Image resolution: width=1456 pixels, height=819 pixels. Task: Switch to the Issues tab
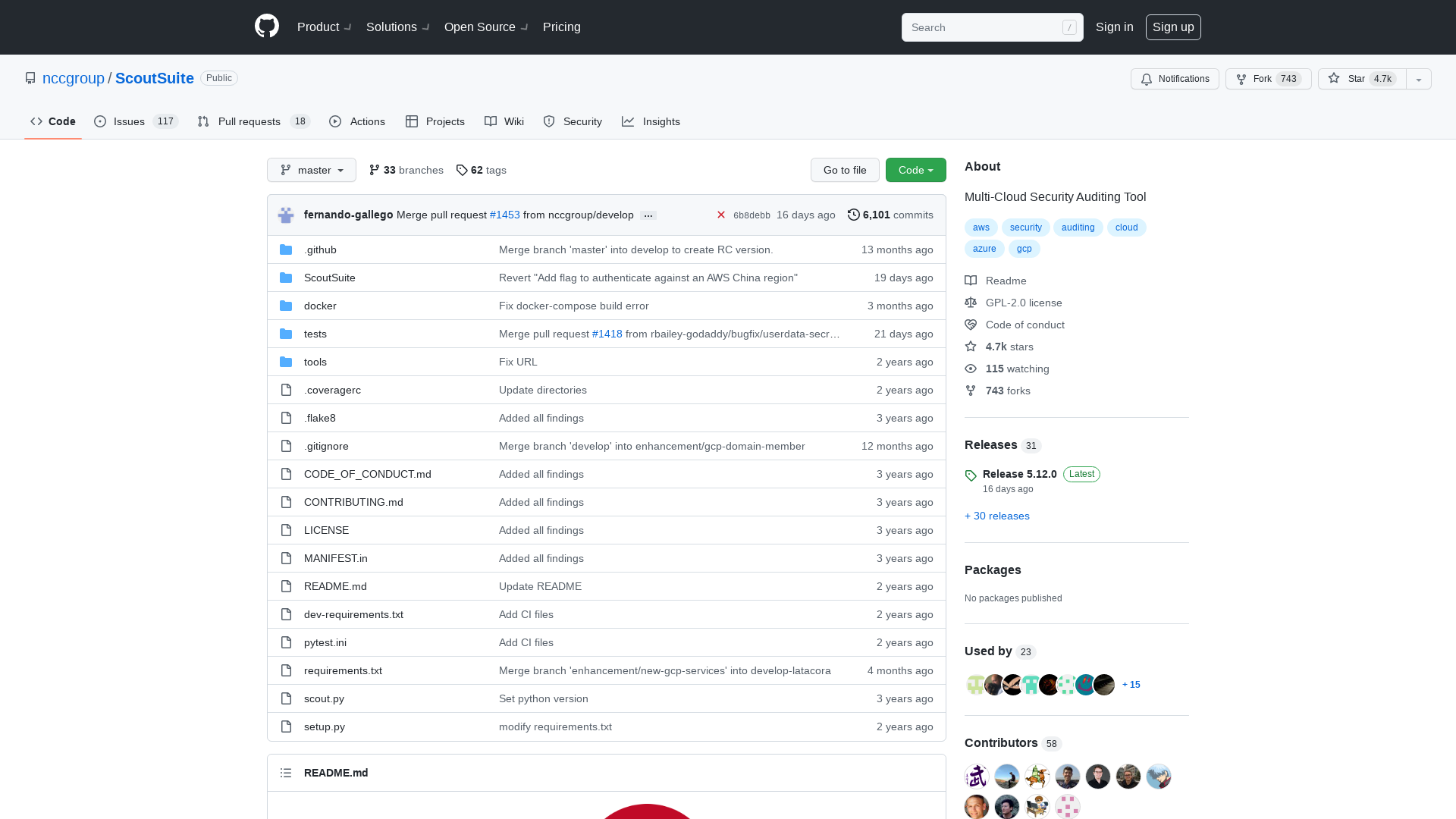click(136, 121)
